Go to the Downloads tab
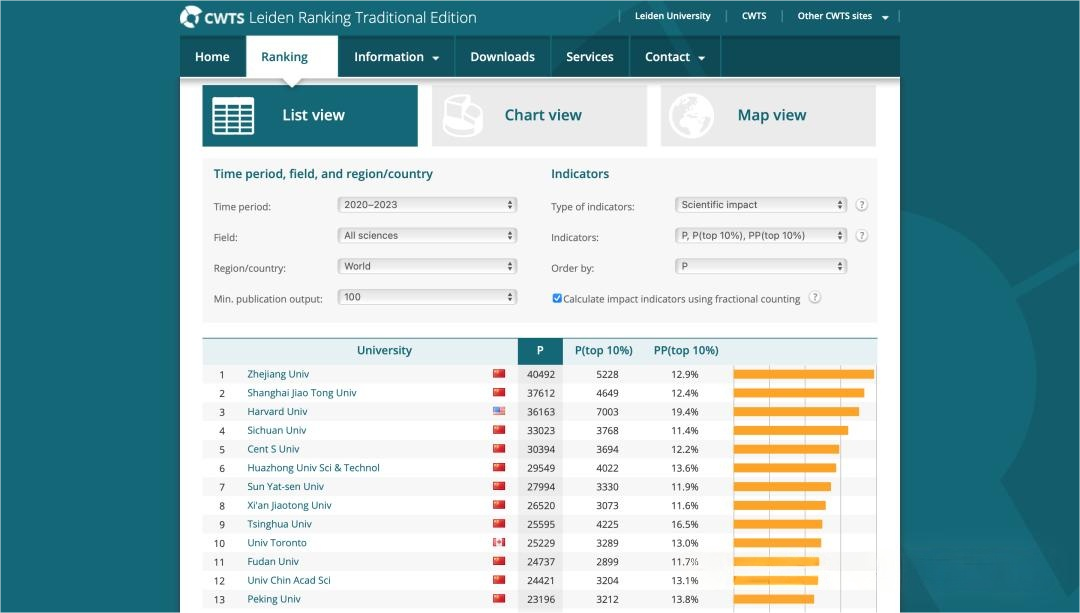Viewport: 1080px width, 613px height. pyautogui.click(x=502, y=57)
